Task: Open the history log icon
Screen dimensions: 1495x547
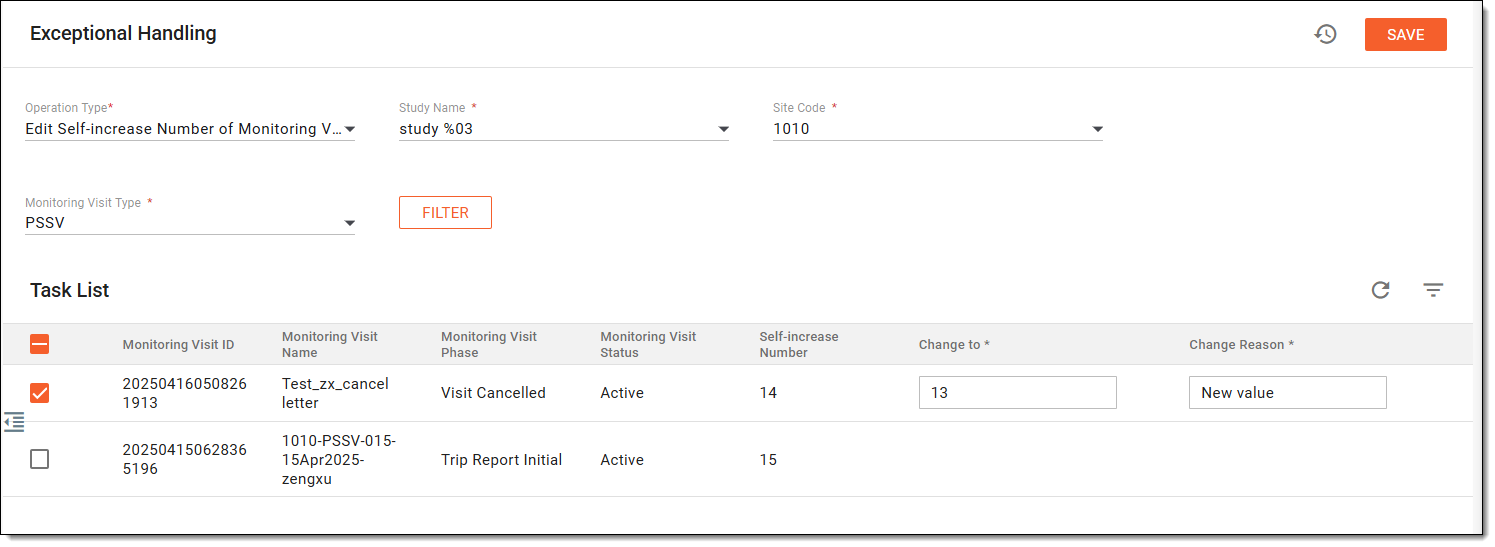Action: (x=1325, y=34)
